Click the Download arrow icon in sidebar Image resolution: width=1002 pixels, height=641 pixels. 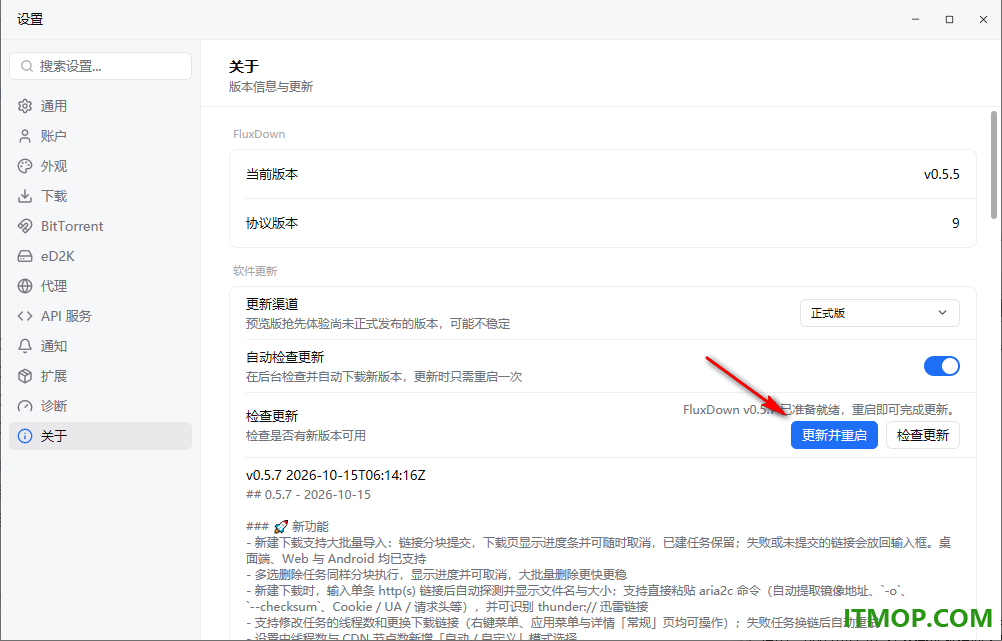pyautogui.click(x=25, y=196)
